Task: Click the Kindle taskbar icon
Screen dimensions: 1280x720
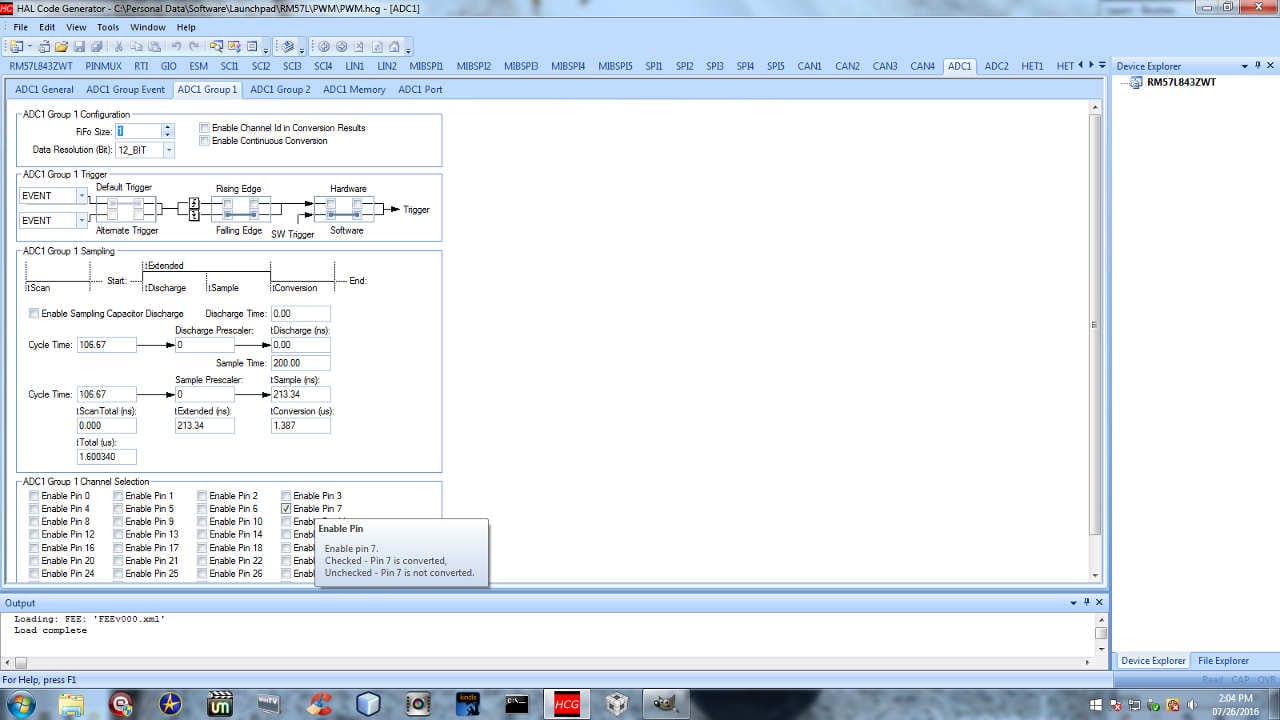Action: click(468, 704)
